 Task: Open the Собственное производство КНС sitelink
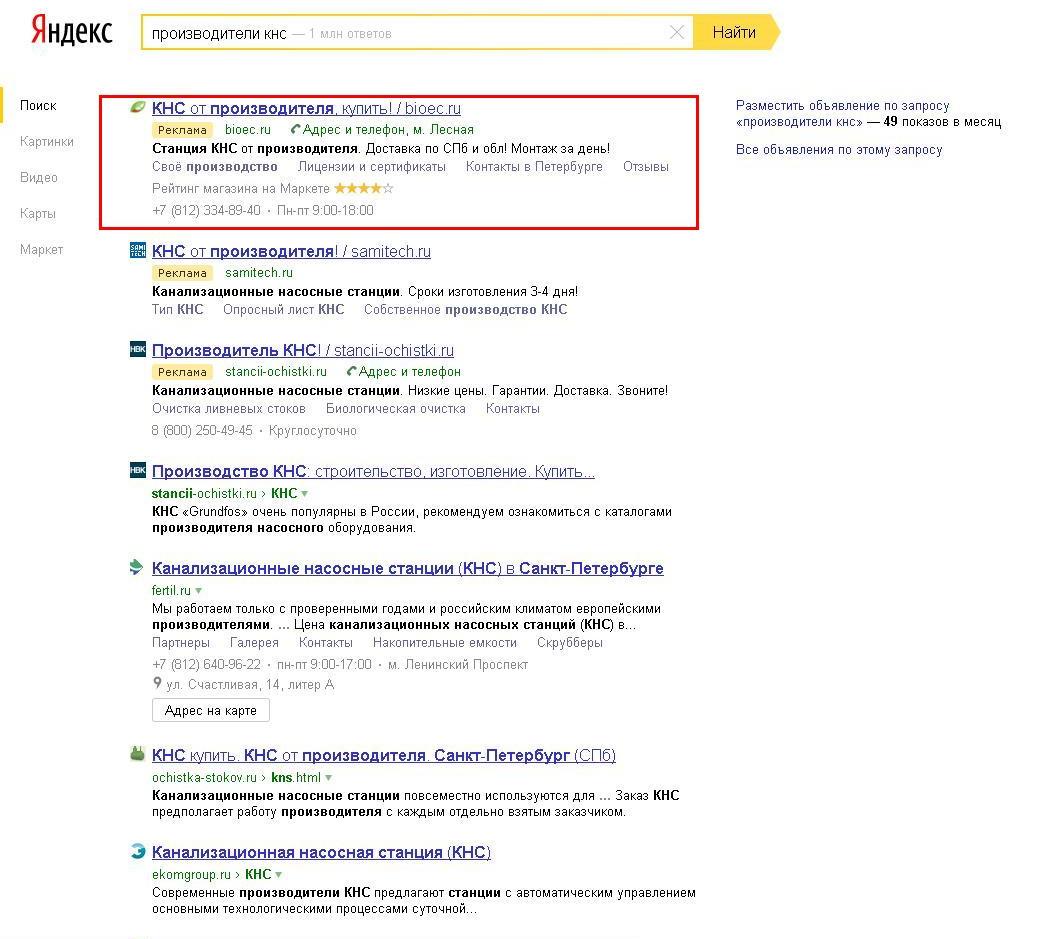[x=465, y=309]
